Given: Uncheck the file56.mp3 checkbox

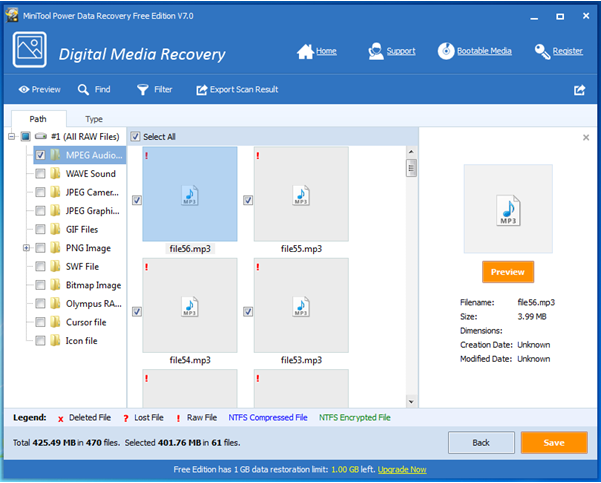Looking at the screenshot, I should [137, 200].
